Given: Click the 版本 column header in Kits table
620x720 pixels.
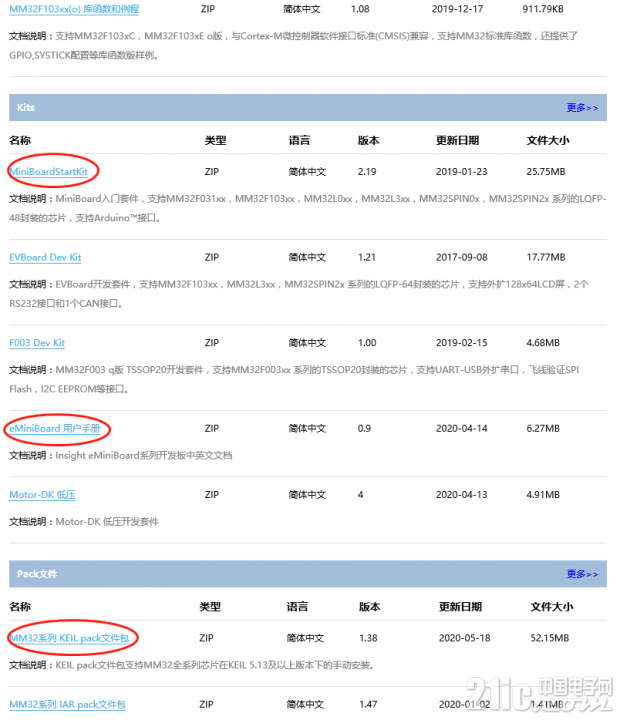Looking at the screenshot, I should [368, 141].
